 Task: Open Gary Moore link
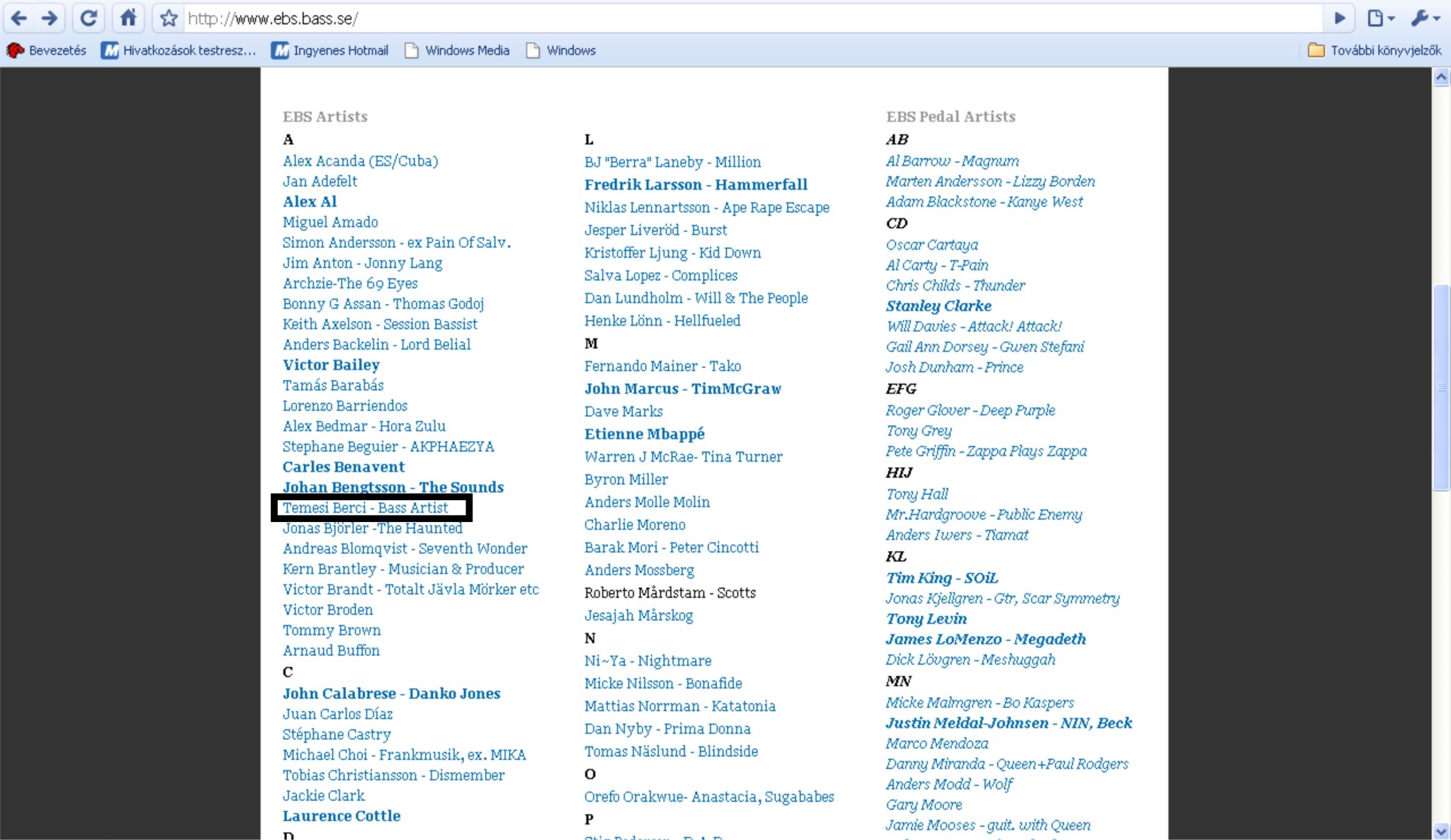(924, 805)
